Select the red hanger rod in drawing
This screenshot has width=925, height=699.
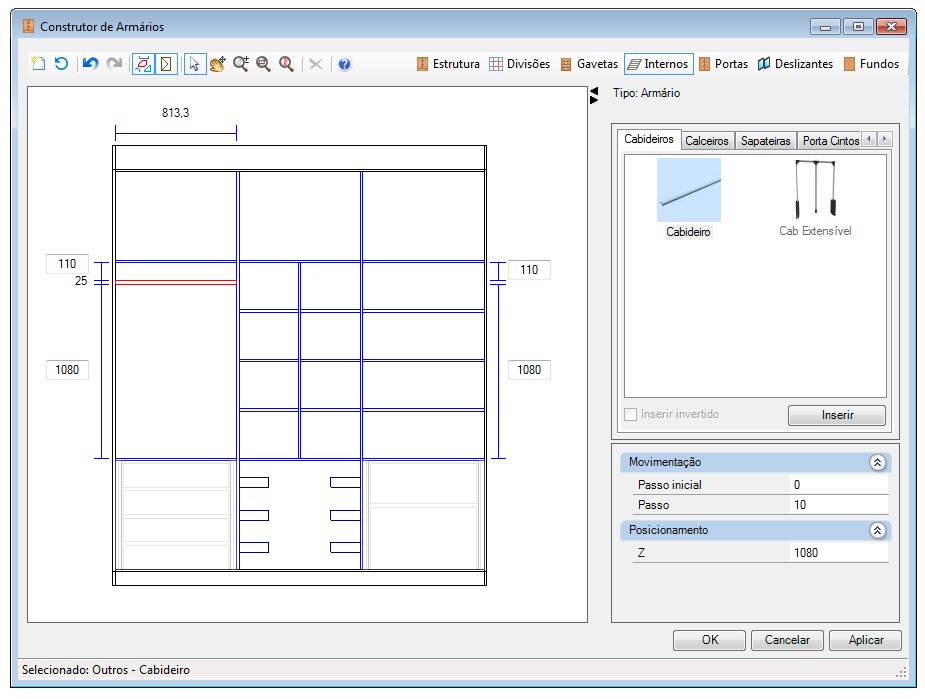pyautogui.click(x=176, y=283)
